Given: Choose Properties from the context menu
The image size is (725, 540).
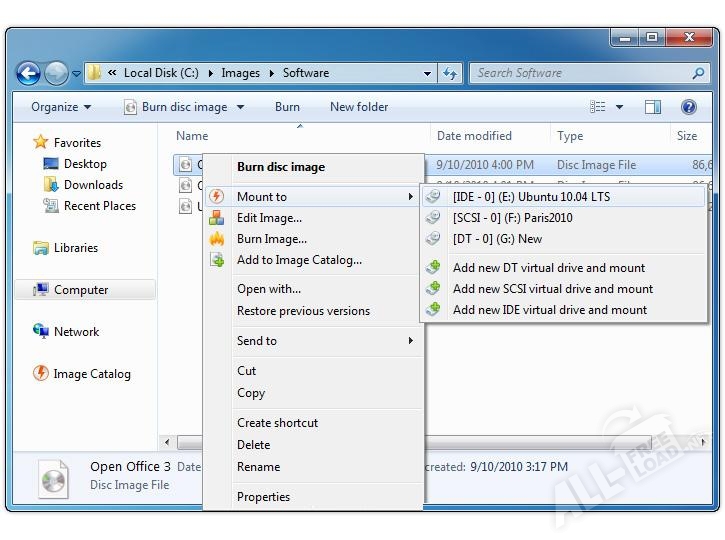Looking at the screenshot, I should pos(263,497).
